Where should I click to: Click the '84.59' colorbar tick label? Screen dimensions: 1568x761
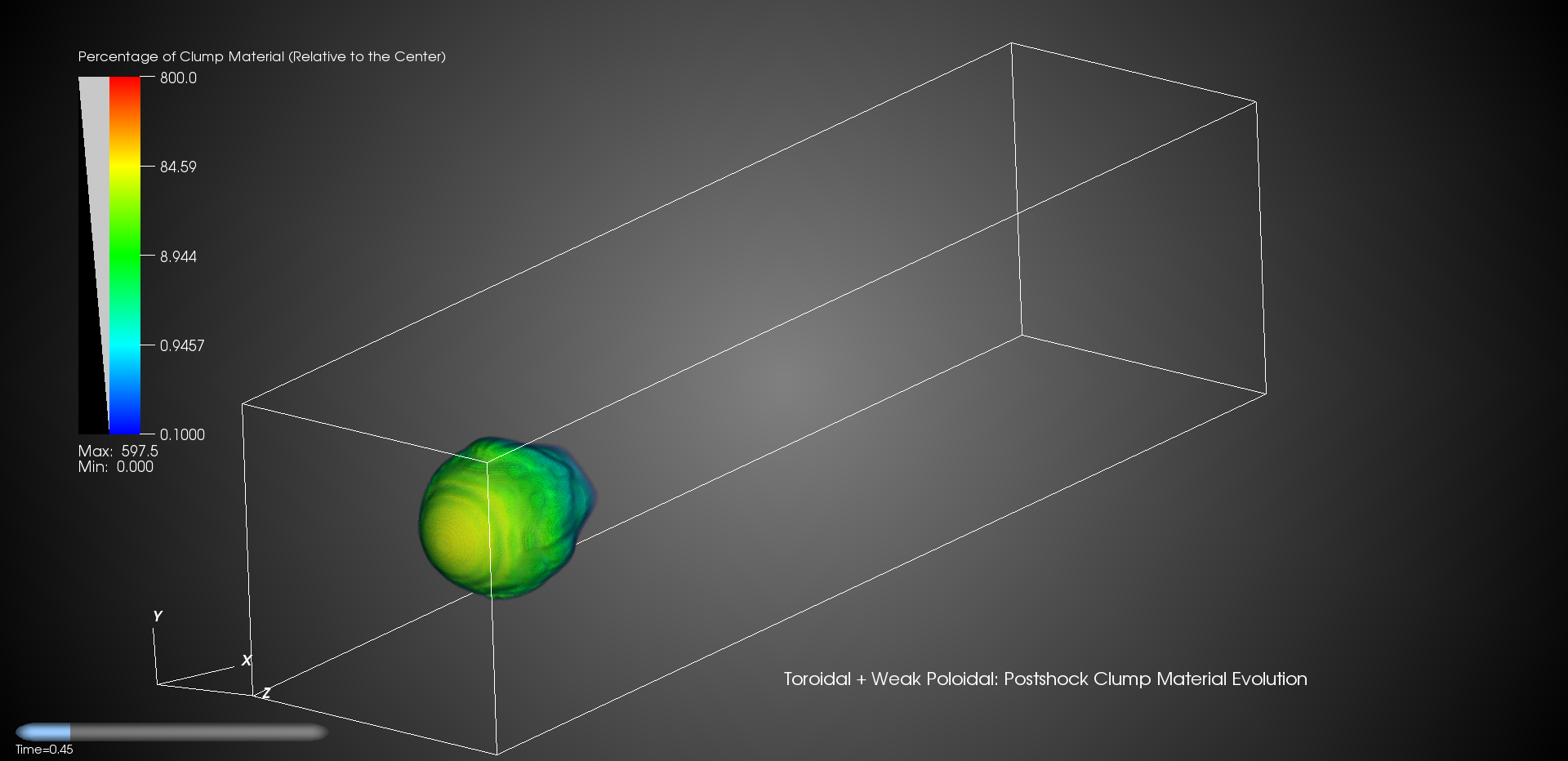pos(178,167)
